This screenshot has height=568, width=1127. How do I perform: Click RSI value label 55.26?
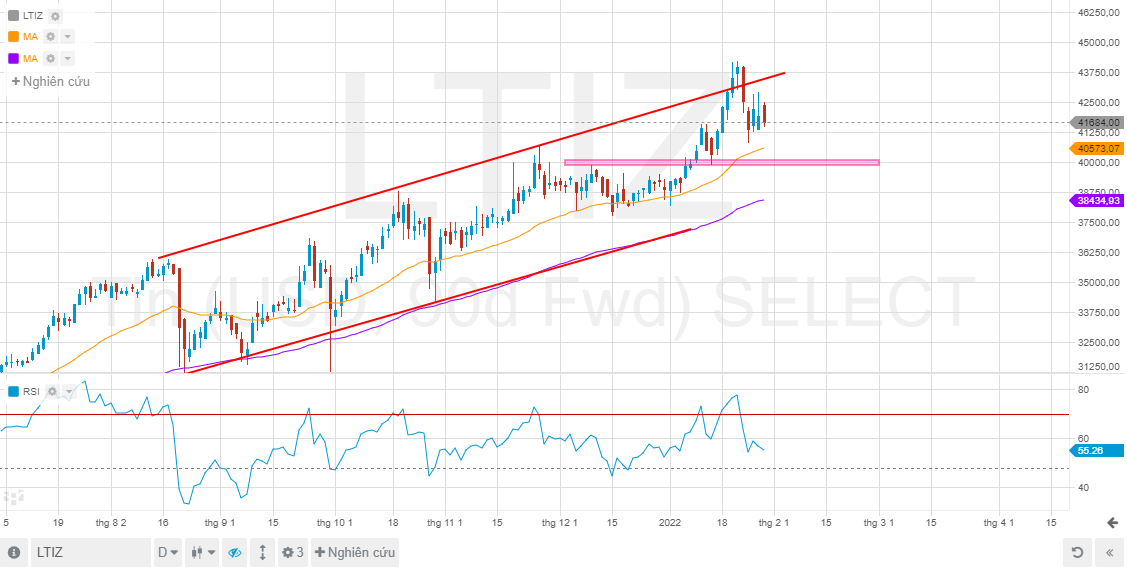point(1098,451)
